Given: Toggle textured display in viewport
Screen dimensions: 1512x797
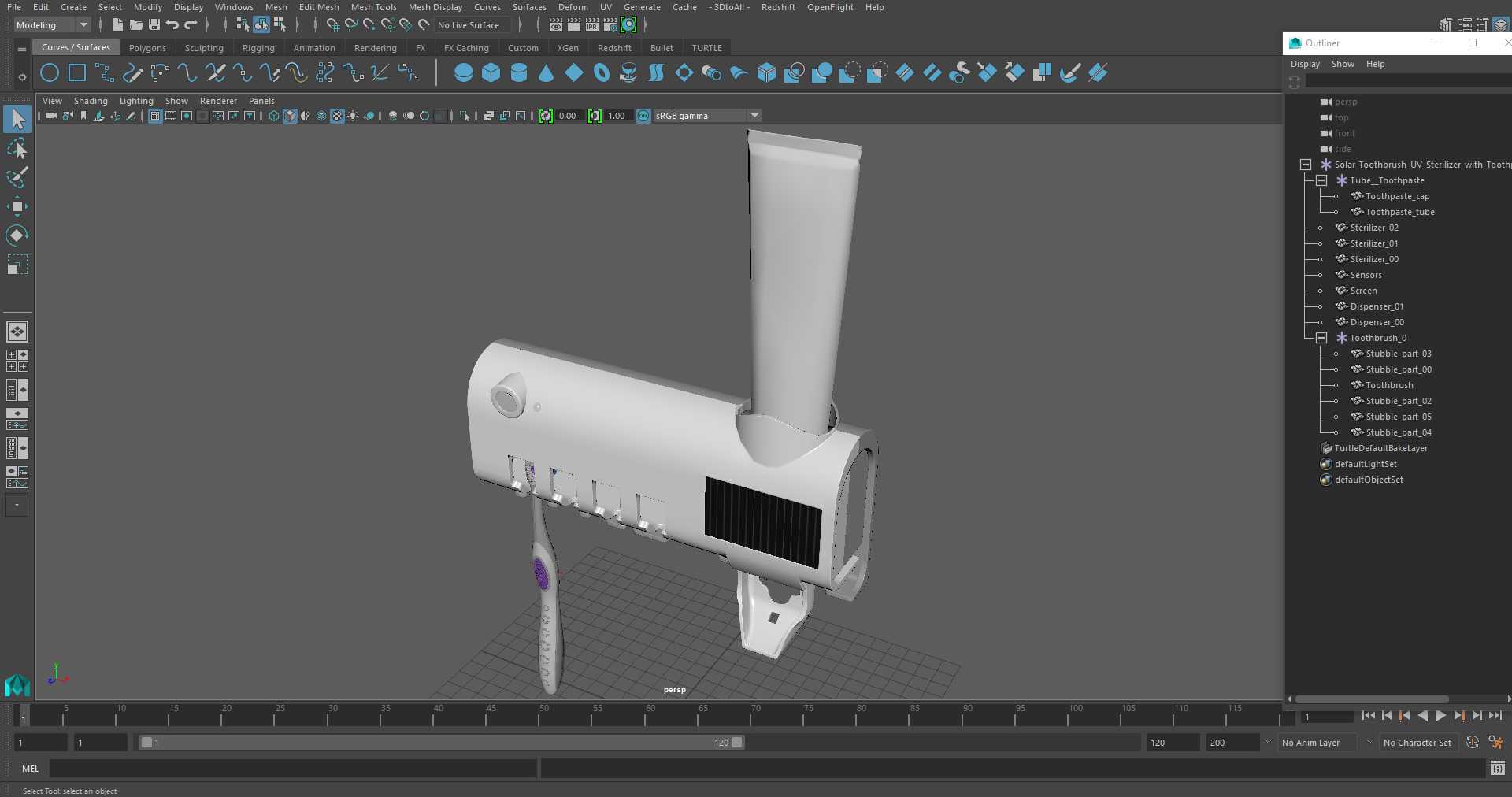Looking at the screenshot, I should point(337,116).
